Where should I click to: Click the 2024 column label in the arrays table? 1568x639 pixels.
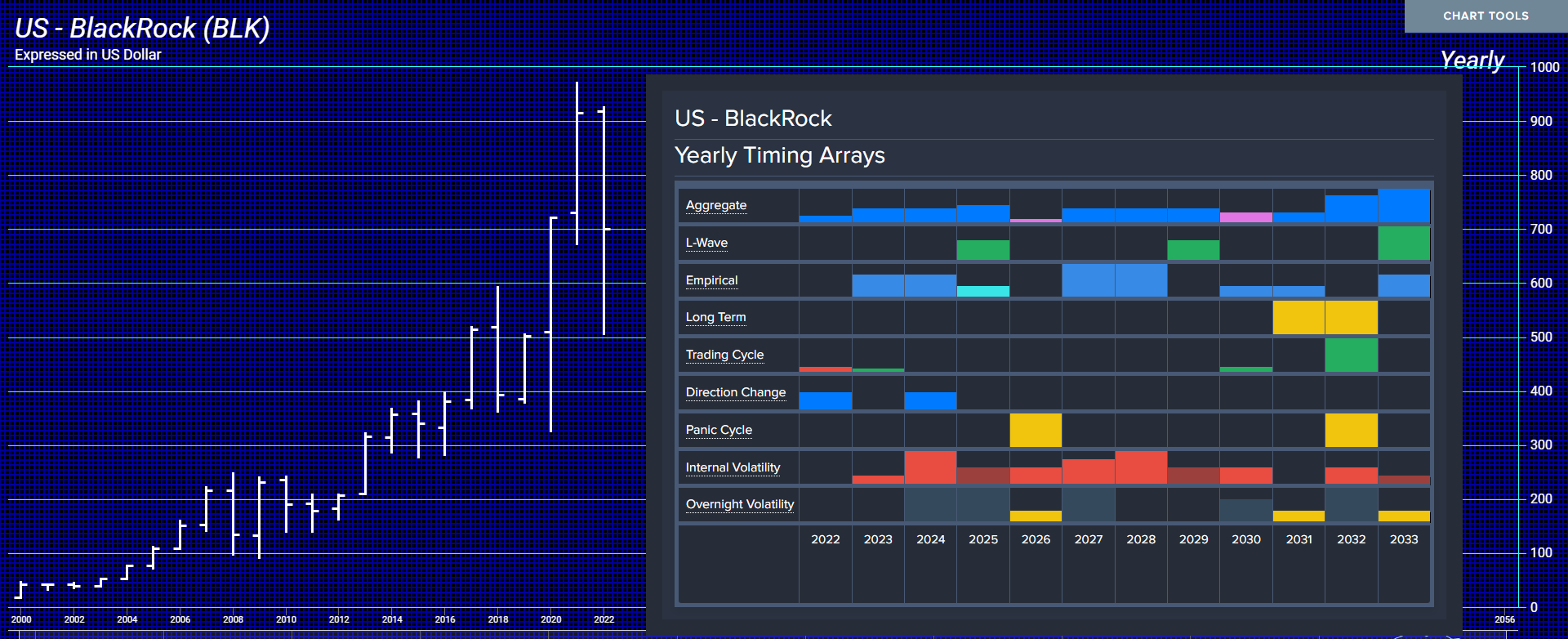[x=930, y=539]
